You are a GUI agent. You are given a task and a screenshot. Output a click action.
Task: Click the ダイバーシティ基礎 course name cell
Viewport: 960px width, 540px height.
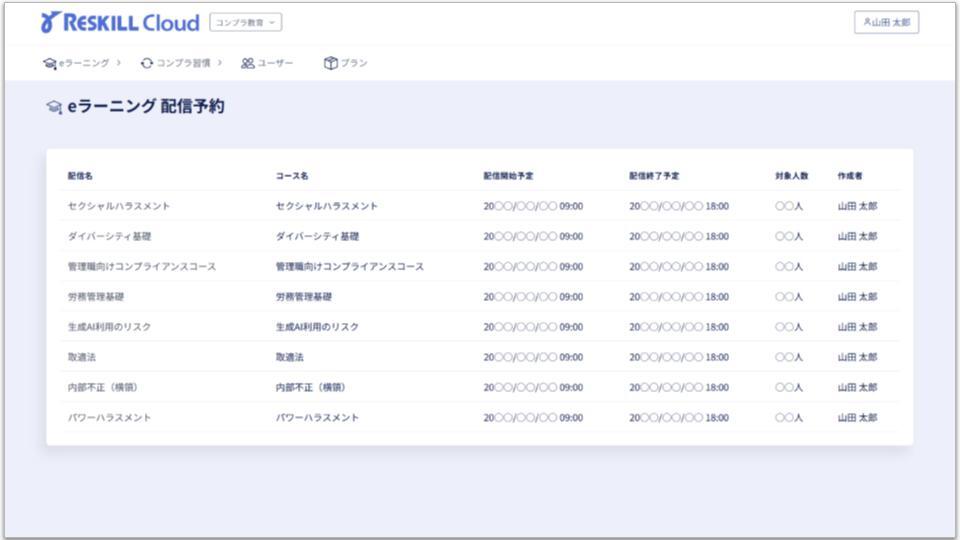(x=317, y=236)
